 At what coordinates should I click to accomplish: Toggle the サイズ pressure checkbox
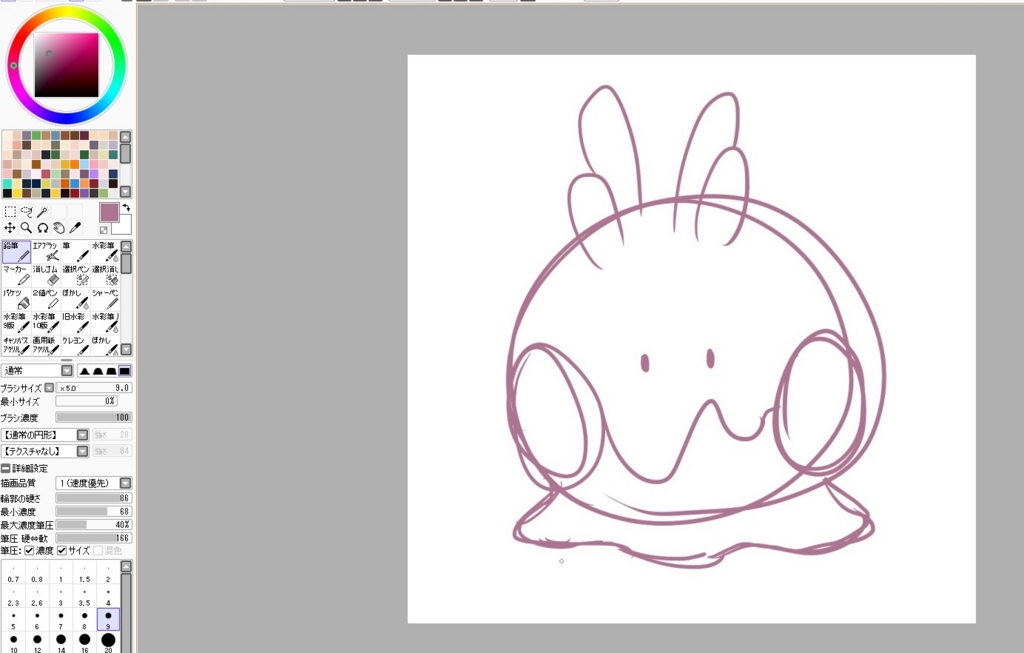tap(62, 550)
